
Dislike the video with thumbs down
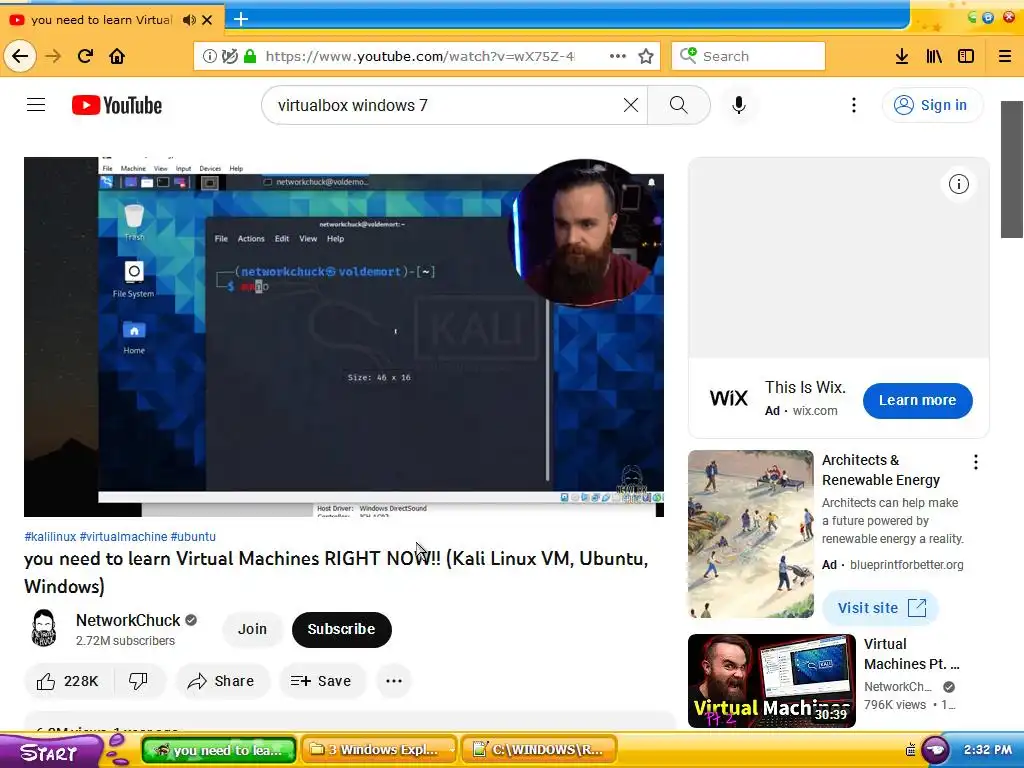coord(138,681)
